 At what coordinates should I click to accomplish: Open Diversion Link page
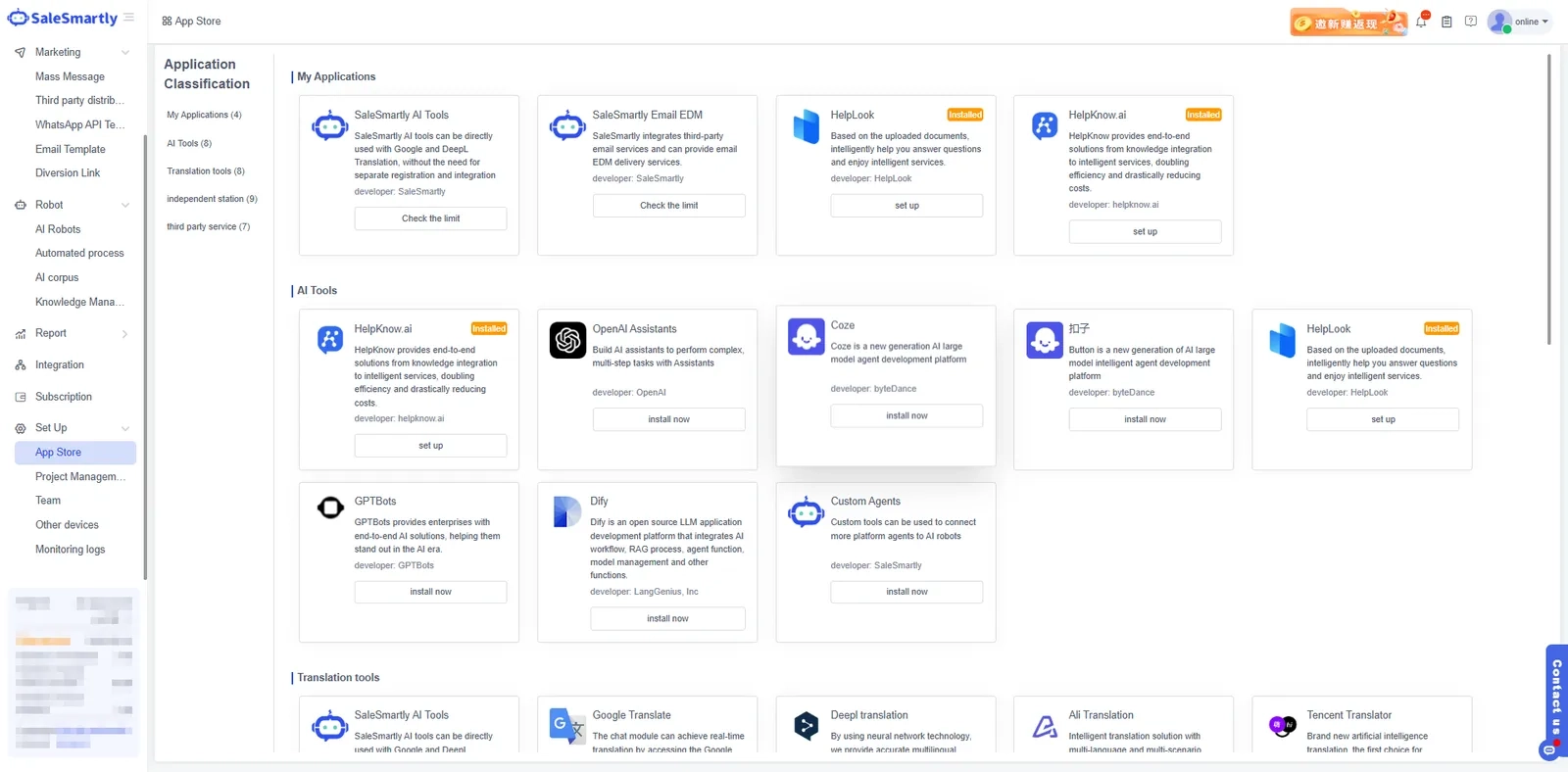pyautogui.click(x=68, y=172)
